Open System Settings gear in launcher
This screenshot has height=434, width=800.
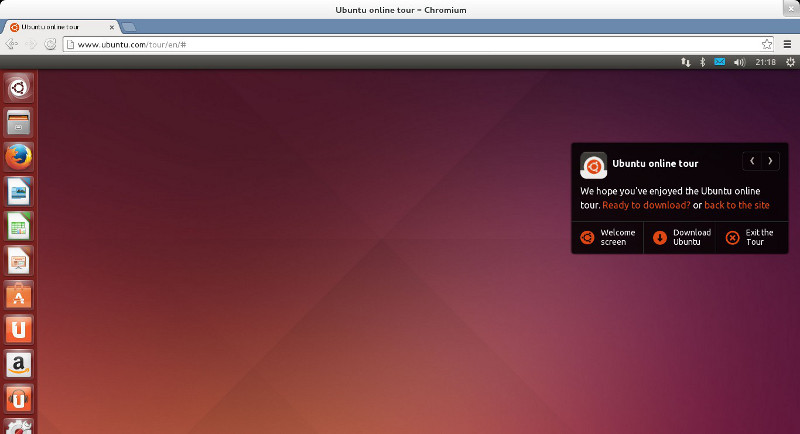[x=19, y=427]
